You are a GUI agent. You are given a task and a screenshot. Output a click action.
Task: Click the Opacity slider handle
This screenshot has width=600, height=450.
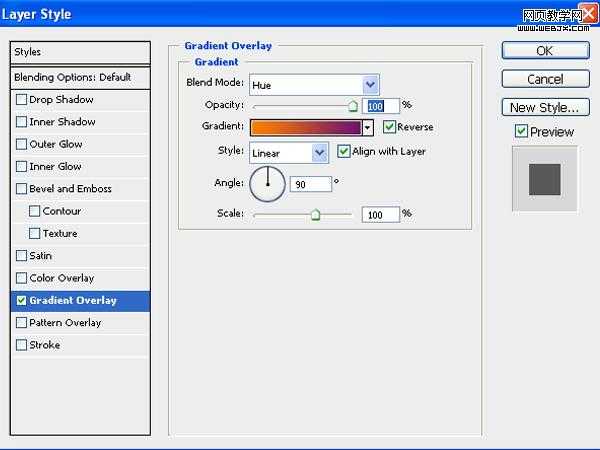[x=352, y=105]
